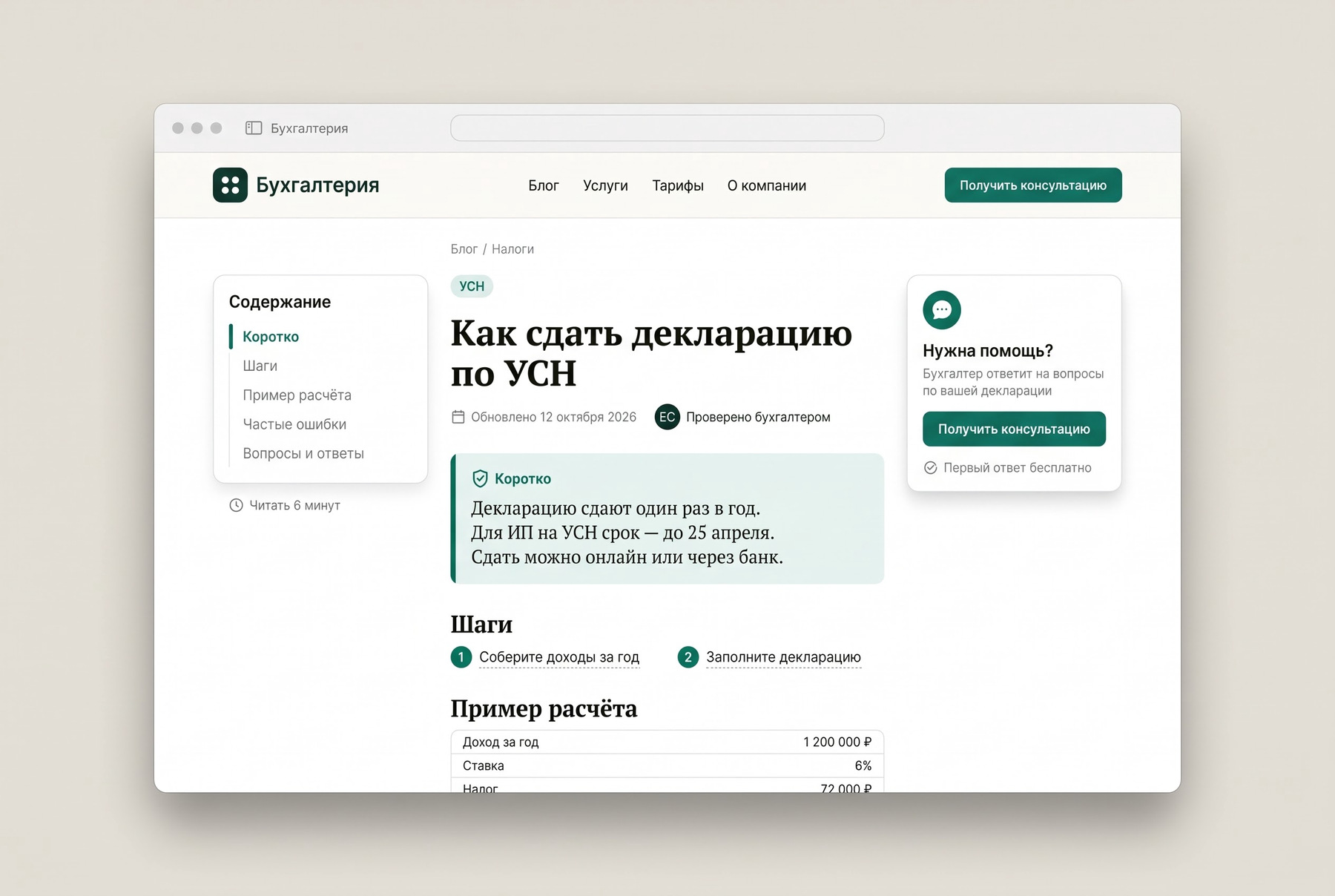Go to Частые ошибки section
The width and height of the screenshot is (1335, 896).
tap(294, 424)
